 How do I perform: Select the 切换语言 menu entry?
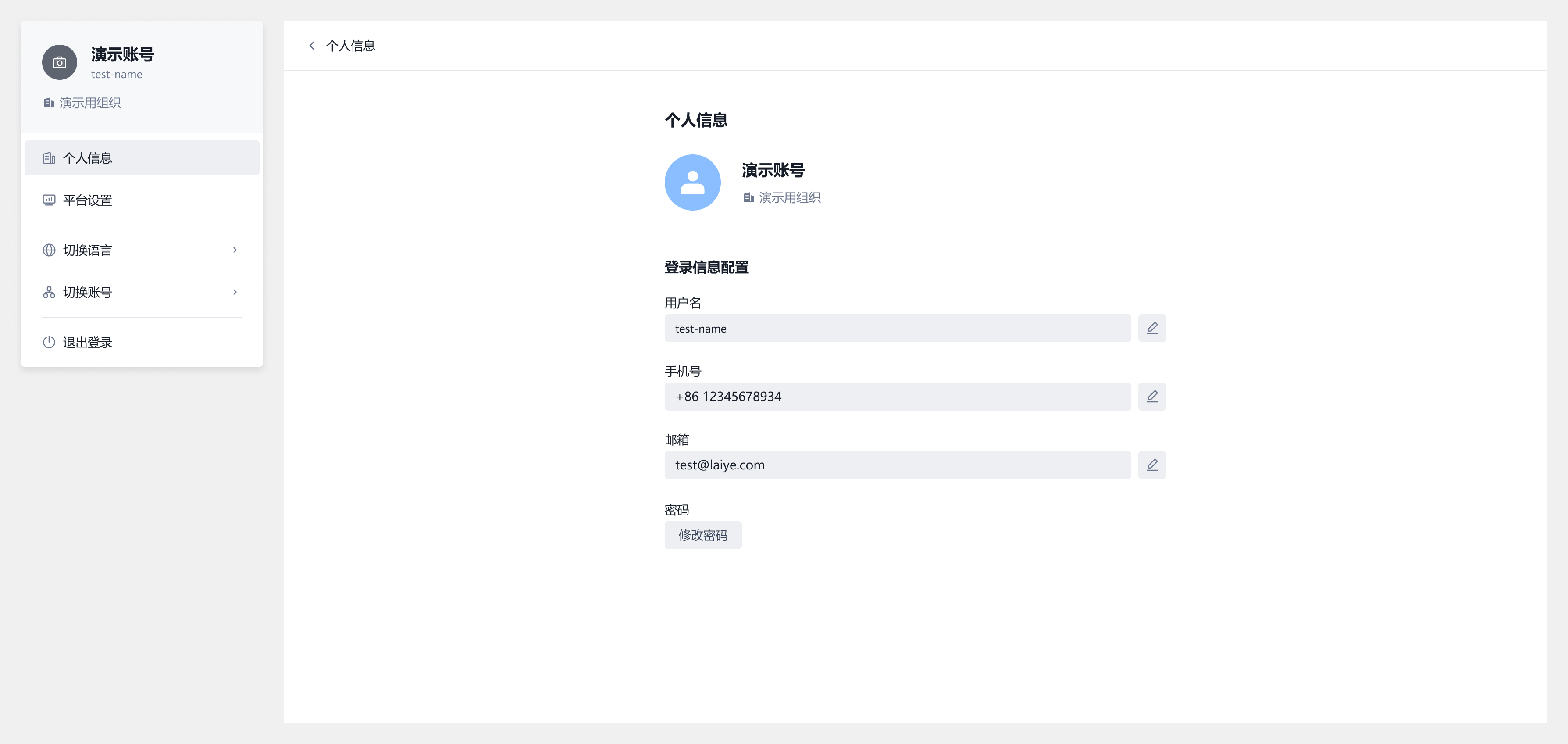(142, 250)
